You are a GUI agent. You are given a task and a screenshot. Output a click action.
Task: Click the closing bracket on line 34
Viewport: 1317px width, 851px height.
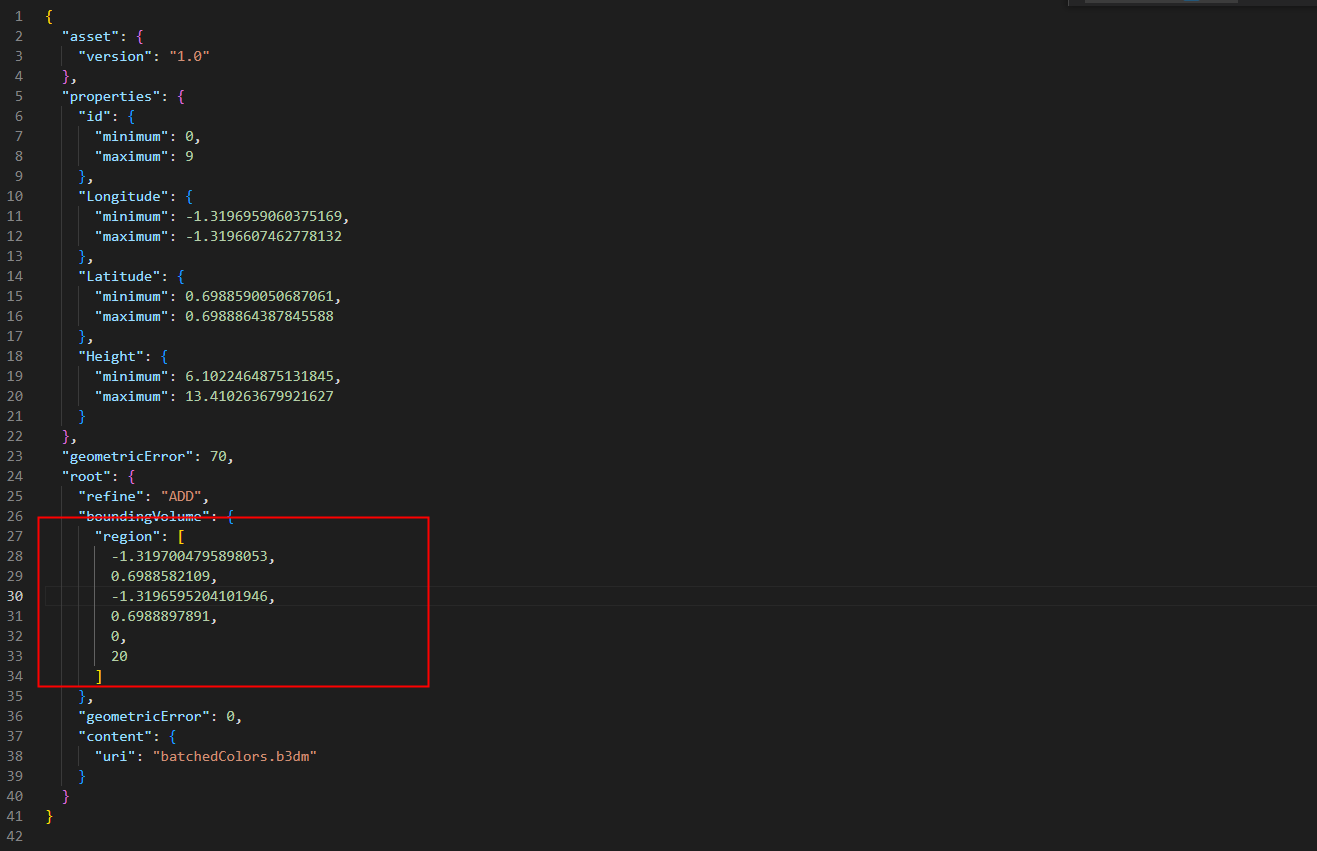(x=98, y=676)
